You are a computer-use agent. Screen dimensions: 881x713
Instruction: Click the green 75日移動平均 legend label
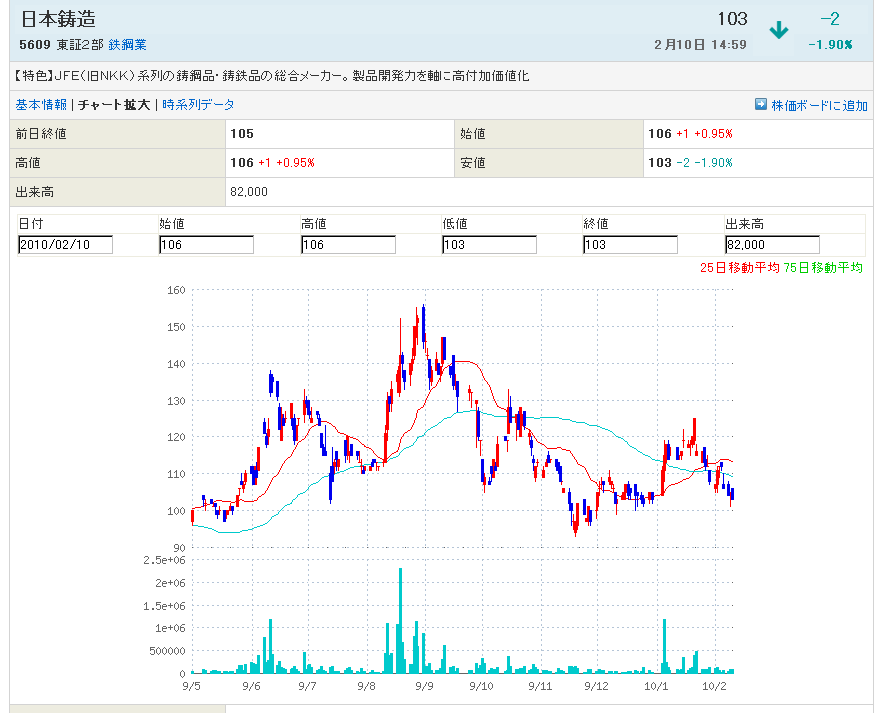823,267
